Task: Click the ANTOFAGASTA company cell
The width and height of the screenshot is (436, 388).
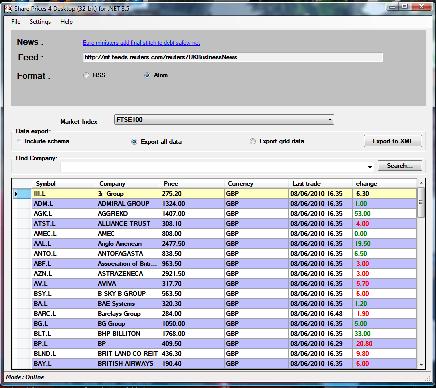Action: tap(128, 254)
